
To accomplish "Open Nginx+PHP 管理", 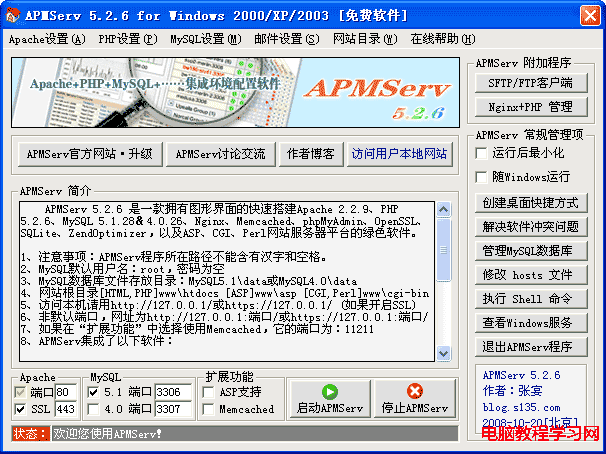I will [x=531, y=107].
